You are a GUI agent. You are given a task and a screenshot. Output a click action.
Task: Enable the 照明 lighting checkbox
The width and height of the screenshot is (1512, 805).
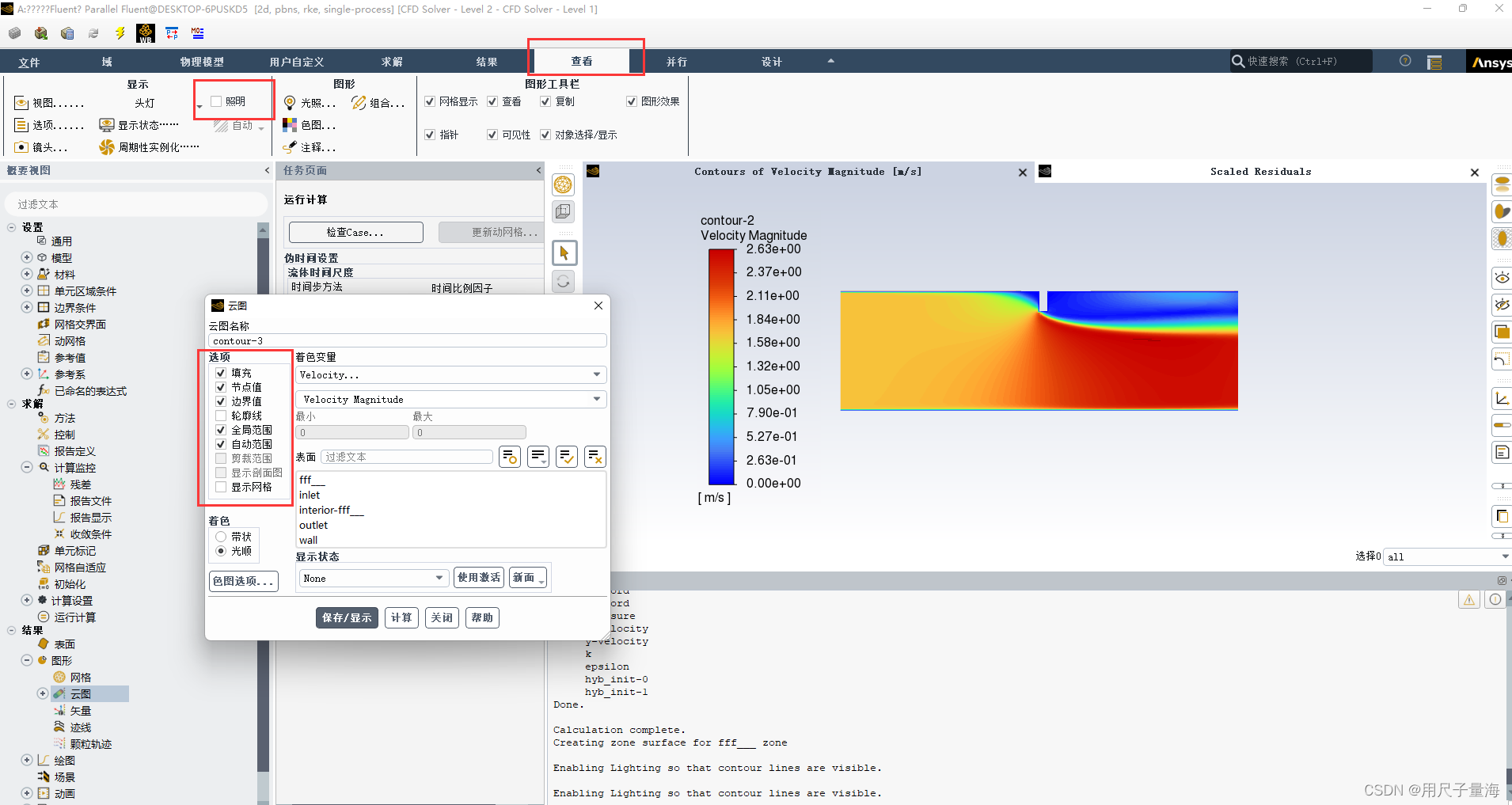click(x=216, y=101)
